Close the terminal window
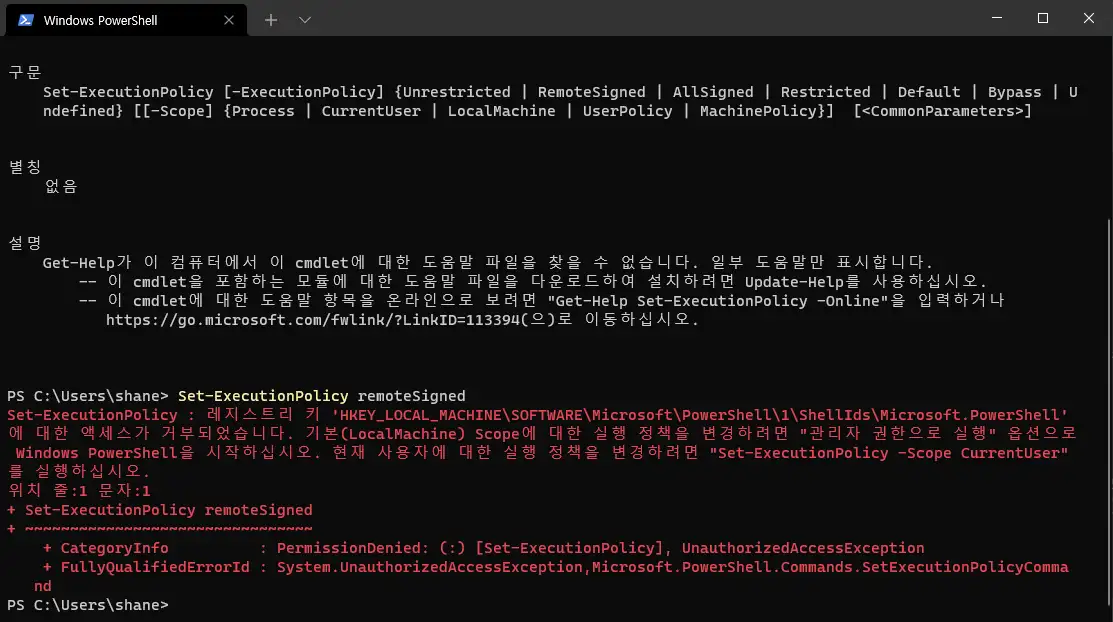The width and height of the screenshot is (1113, 622). tap(1088, 18)
